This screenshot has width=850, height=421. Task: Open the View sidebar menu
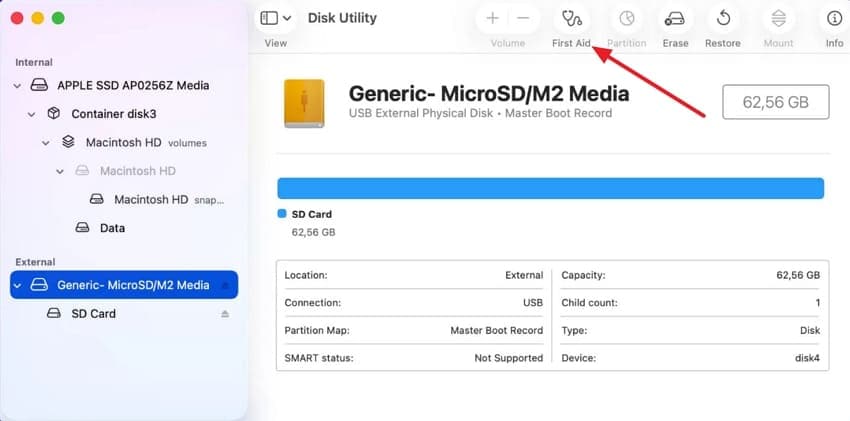(x=276, y=18)
